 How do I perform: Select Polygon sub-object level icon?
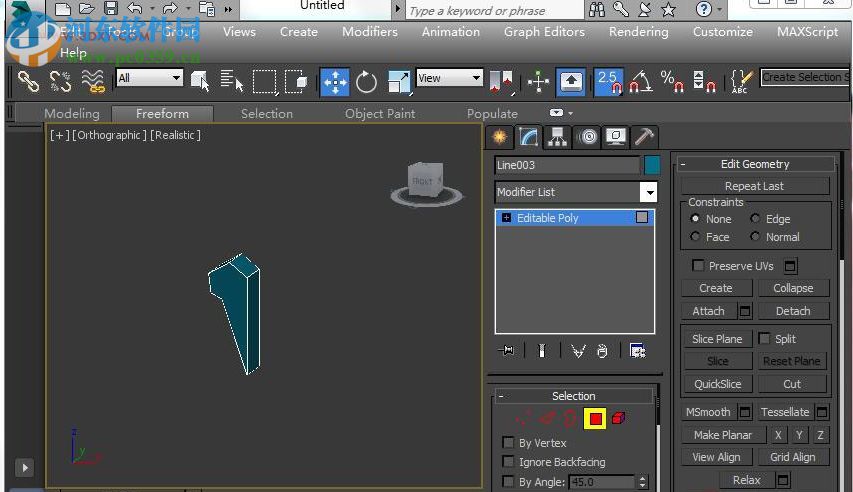(595, 419)
